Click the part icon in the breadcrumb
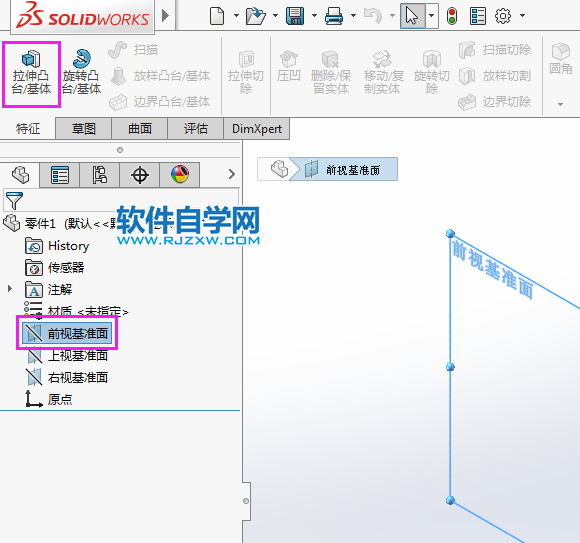 [279, 169]
